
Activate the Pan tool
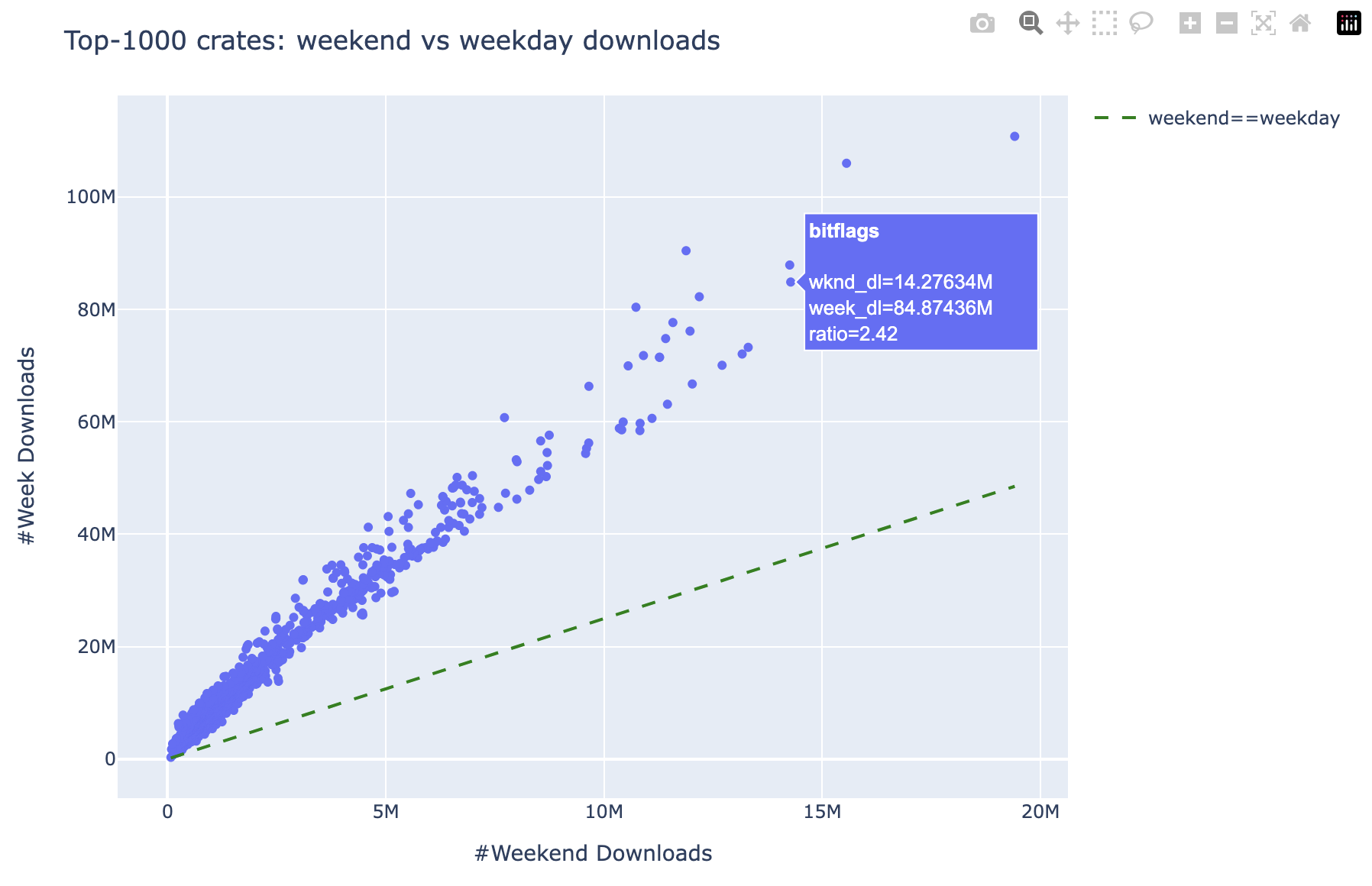point(1067,24)
